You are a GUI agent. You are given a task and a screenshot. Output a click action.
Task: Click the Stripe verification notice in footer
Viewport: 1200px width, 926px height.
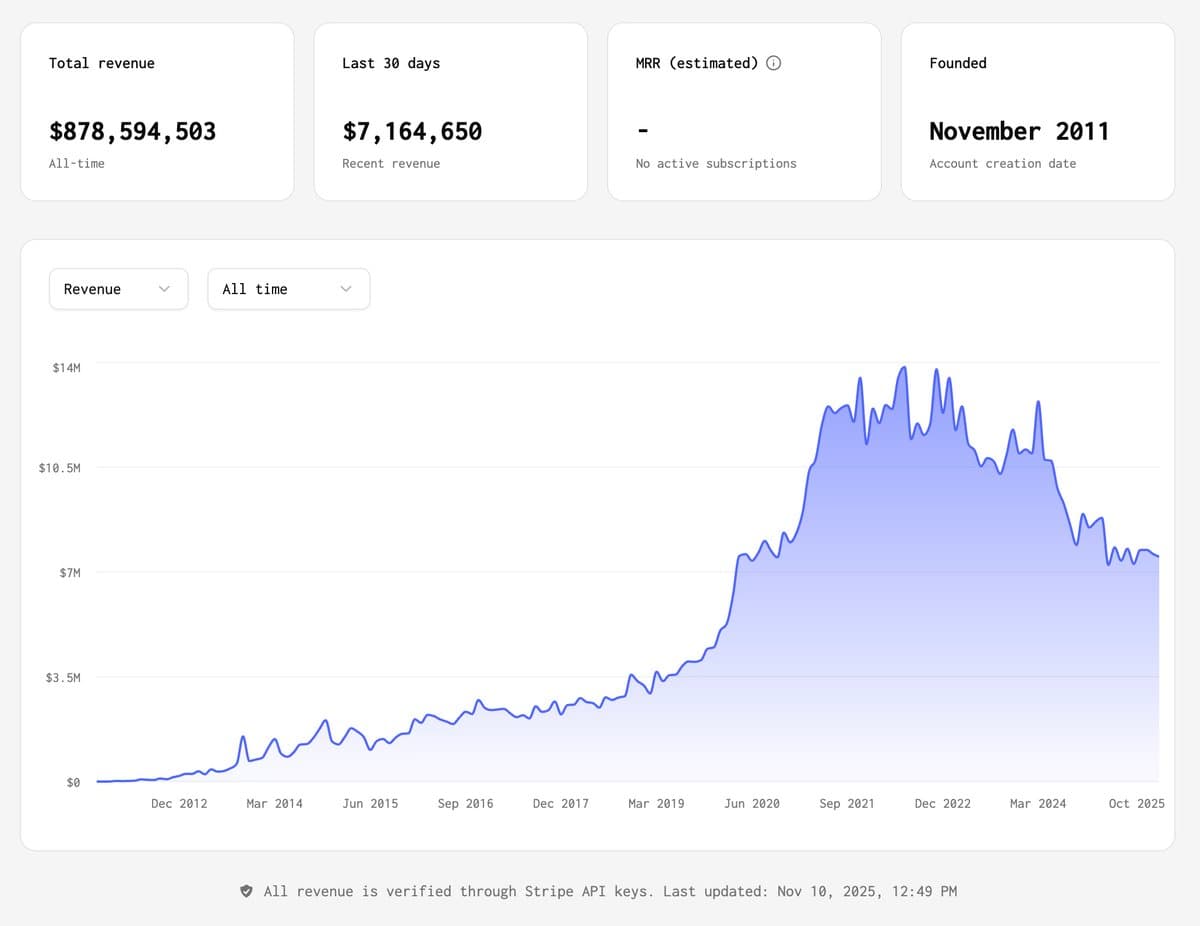point(610,891)
